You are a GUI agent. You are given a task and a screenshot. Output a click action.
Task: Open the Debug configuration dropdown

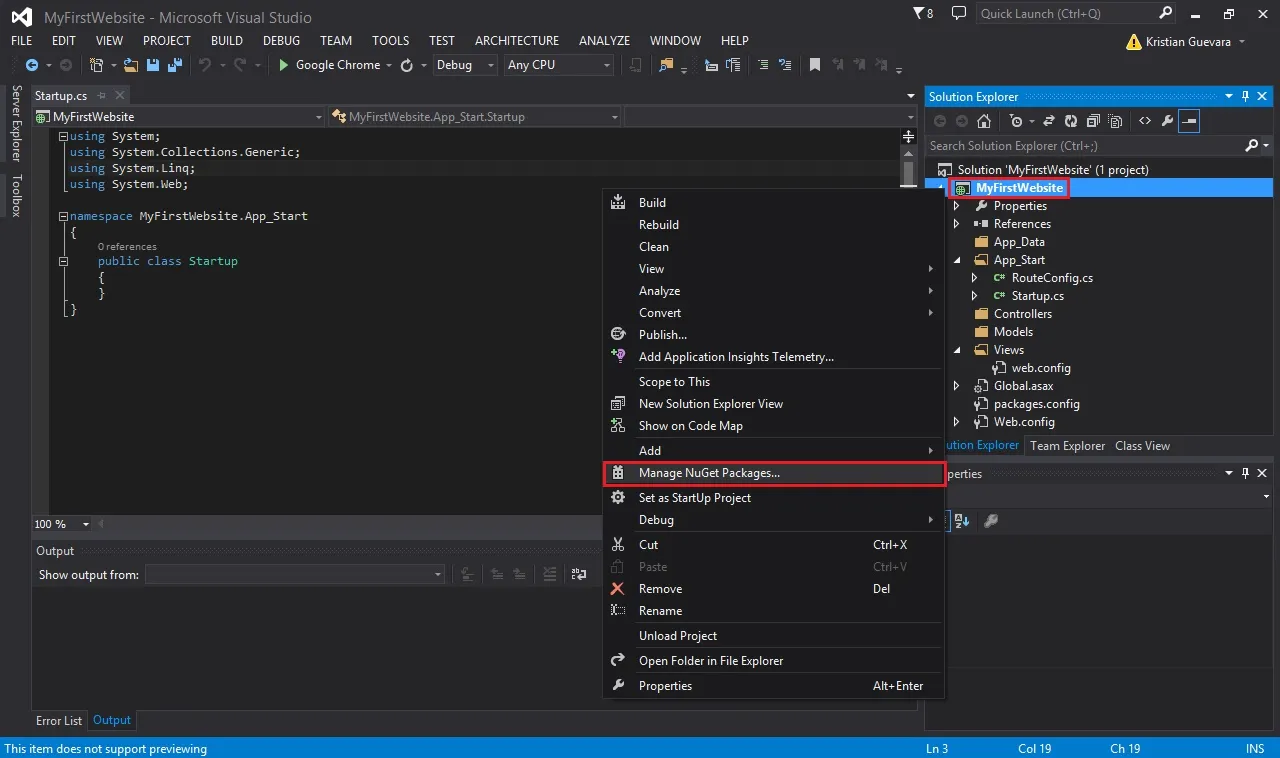(465, 65)
